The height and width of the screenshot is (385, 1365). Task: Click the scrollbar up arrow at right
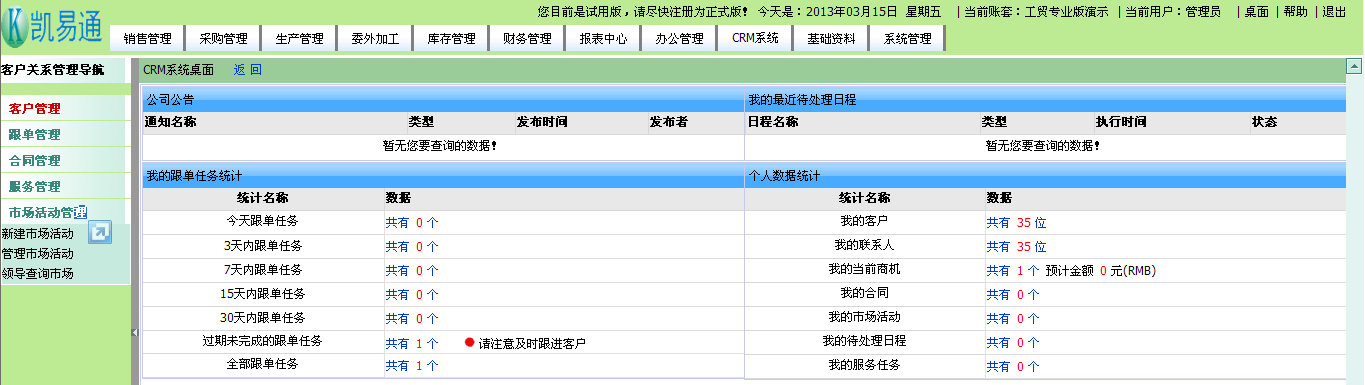coord(1354,68)
